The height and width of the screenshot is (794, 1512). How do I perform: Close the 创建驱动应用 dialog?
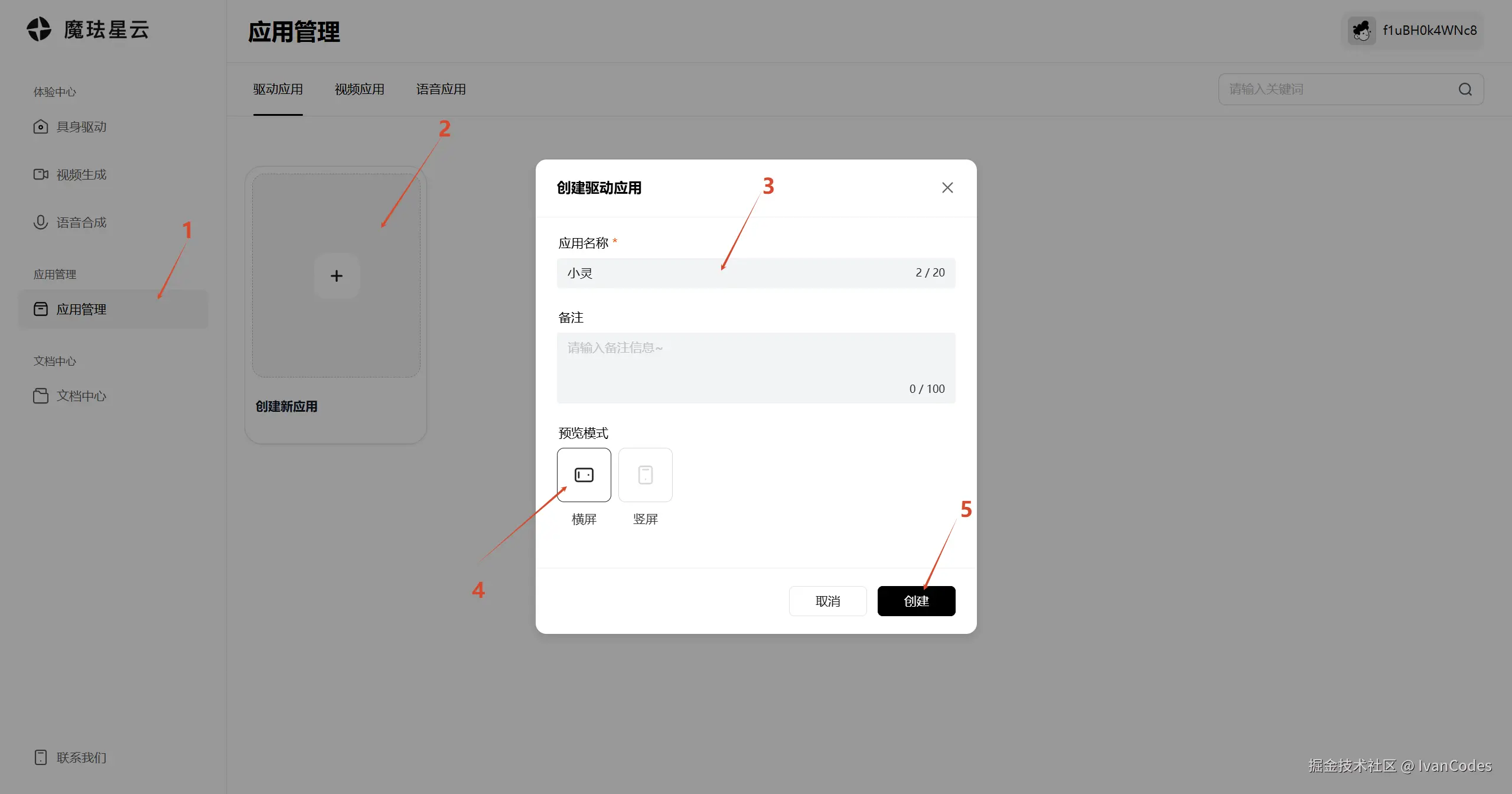click(947, 188)
